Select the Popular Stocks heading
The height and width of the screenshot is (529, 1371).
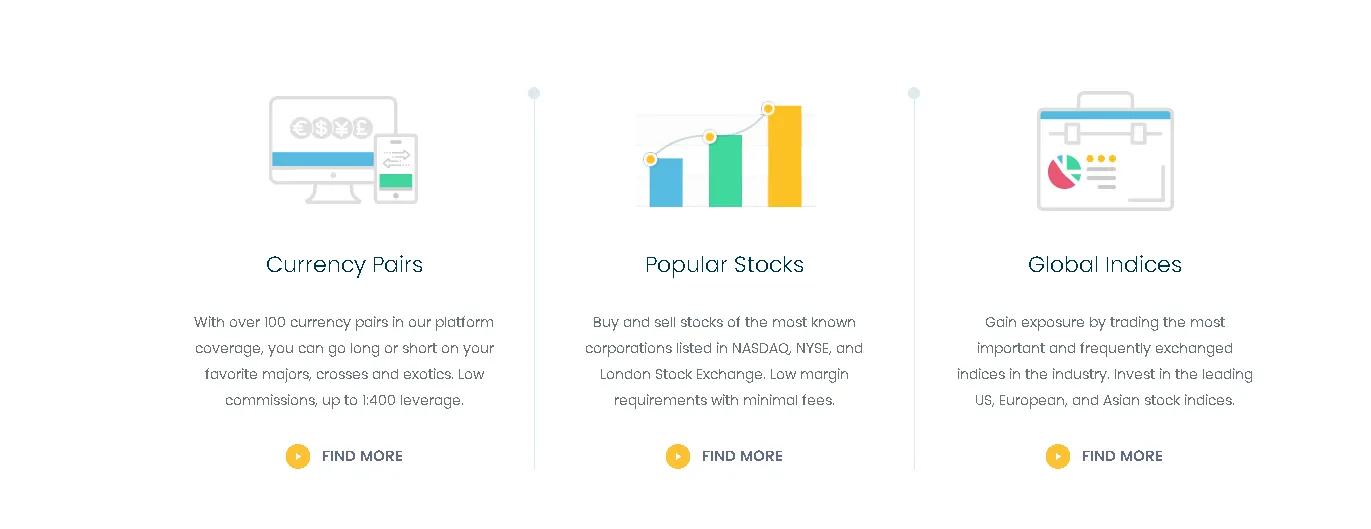[x=725, y=265]
